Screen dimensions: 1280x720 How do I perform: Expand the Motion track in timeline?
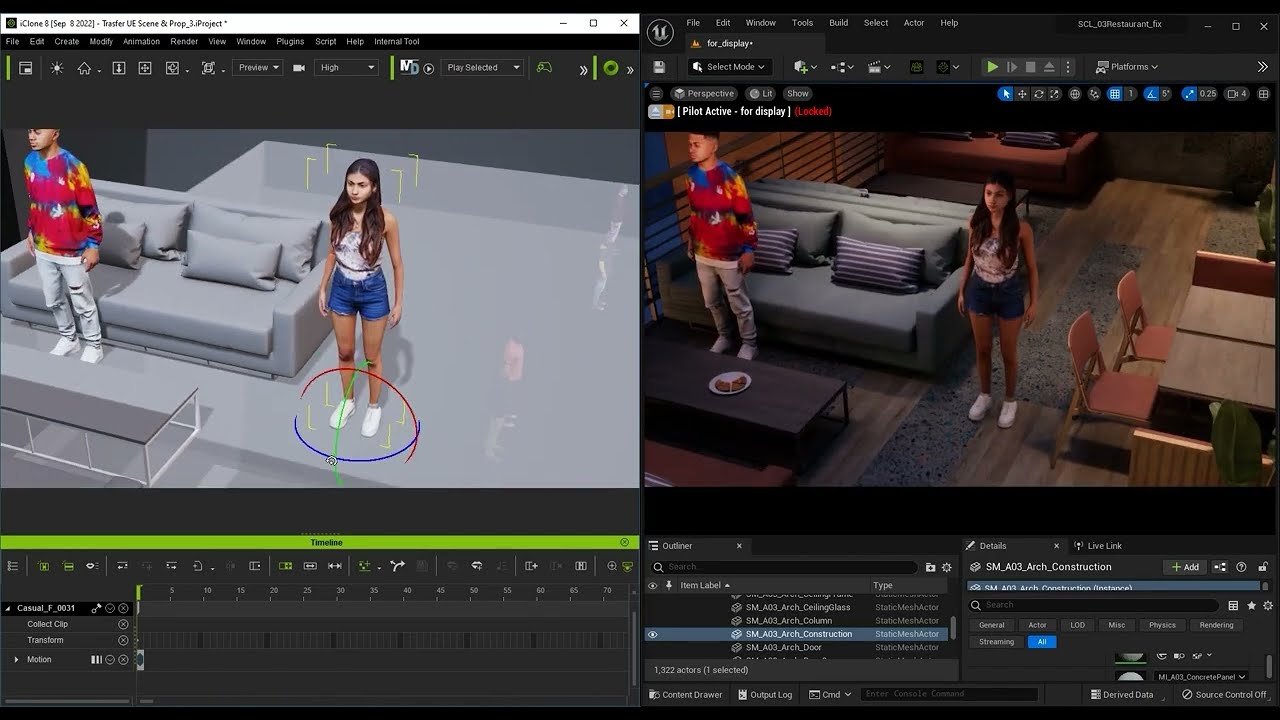[16, 660]
